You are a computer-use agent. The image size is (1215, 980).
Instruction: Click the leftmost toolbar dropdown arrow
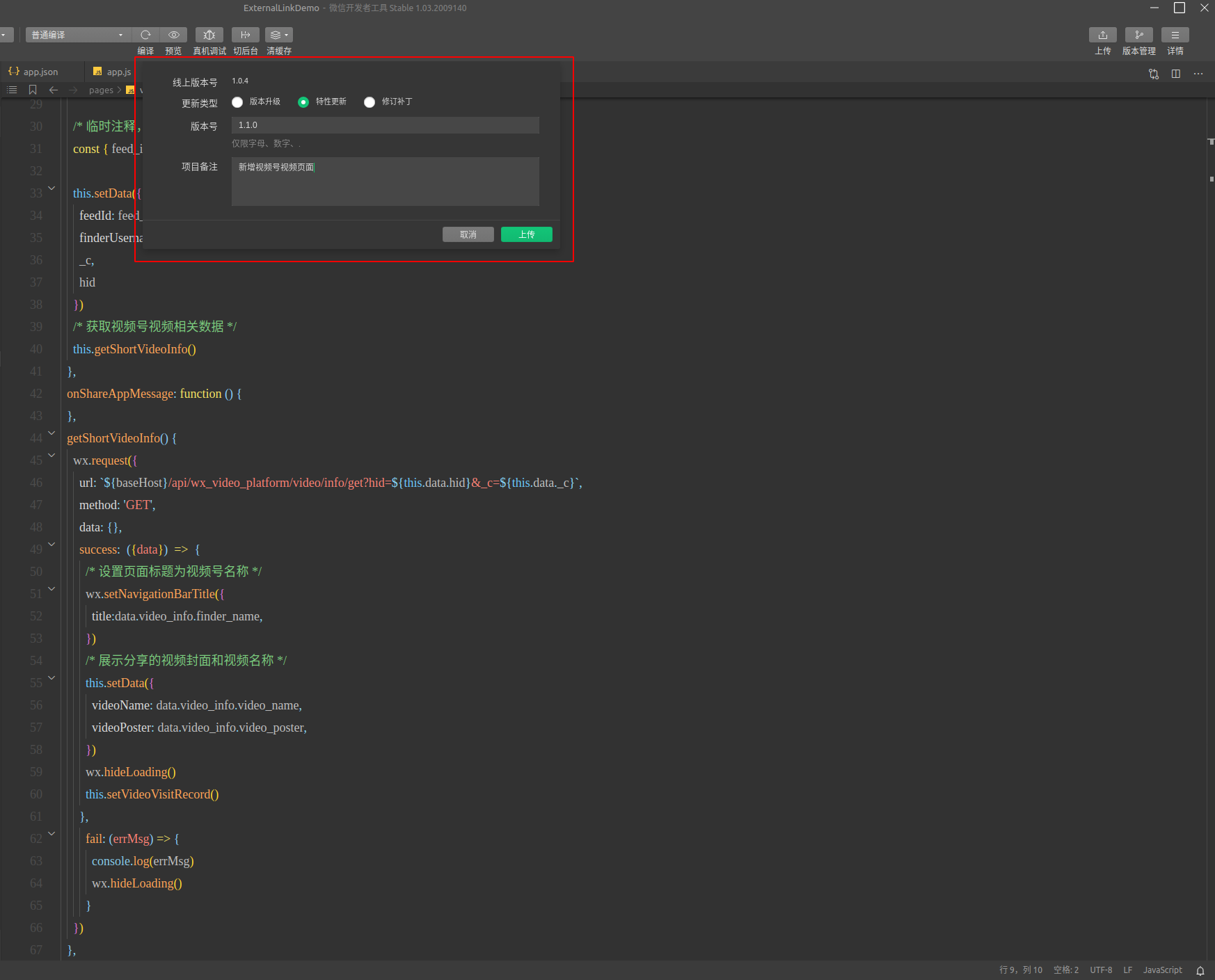4,35
